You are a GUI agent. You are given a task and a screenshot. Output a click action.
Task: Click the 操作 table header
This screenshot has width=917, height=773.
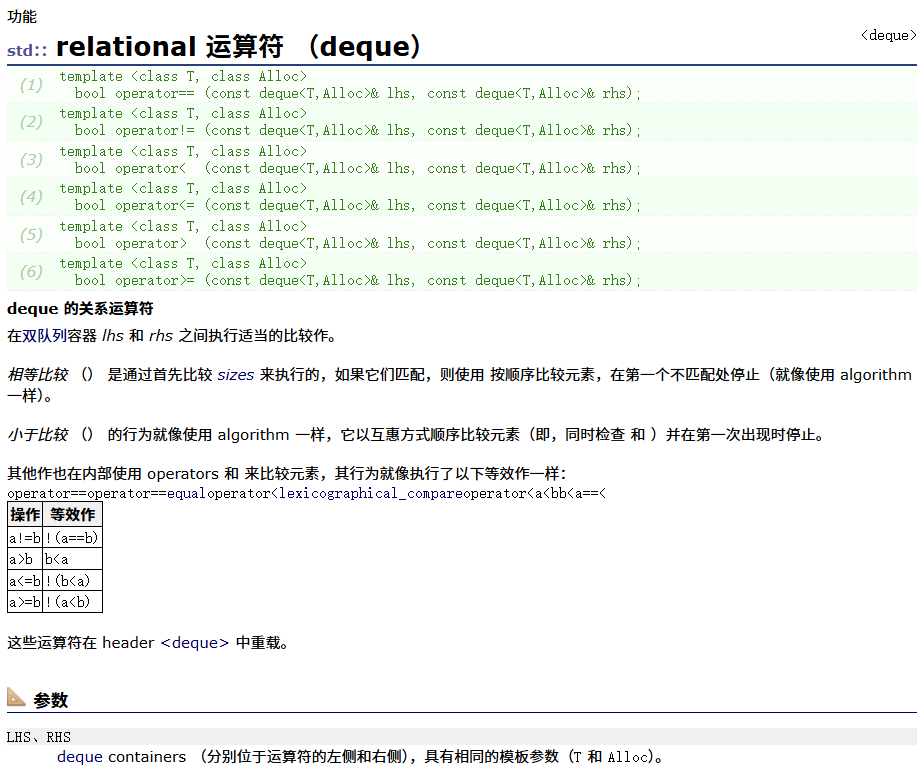tap(25, 515)
